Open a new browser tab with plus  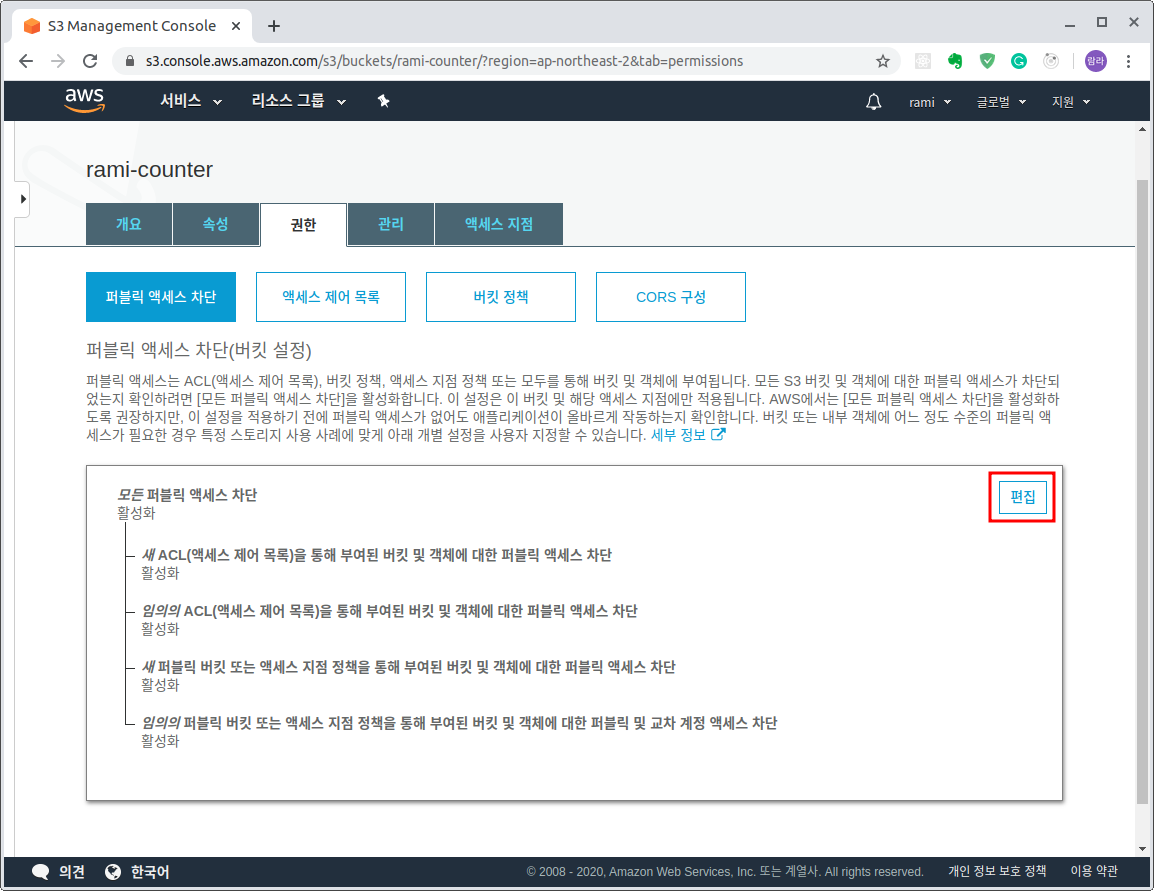274,26
